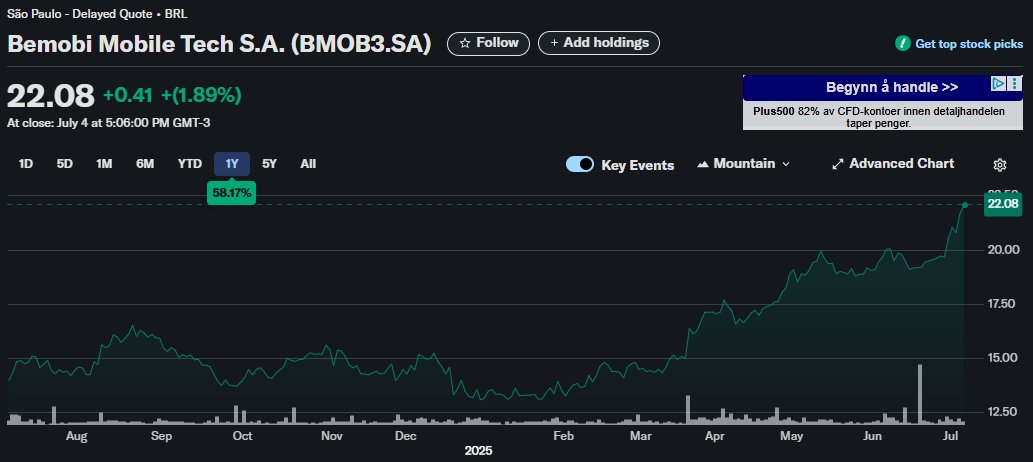The width and height of the screenshot is (1033, 462).
Task: Open the Advanced Chart view
Action: 893,163
